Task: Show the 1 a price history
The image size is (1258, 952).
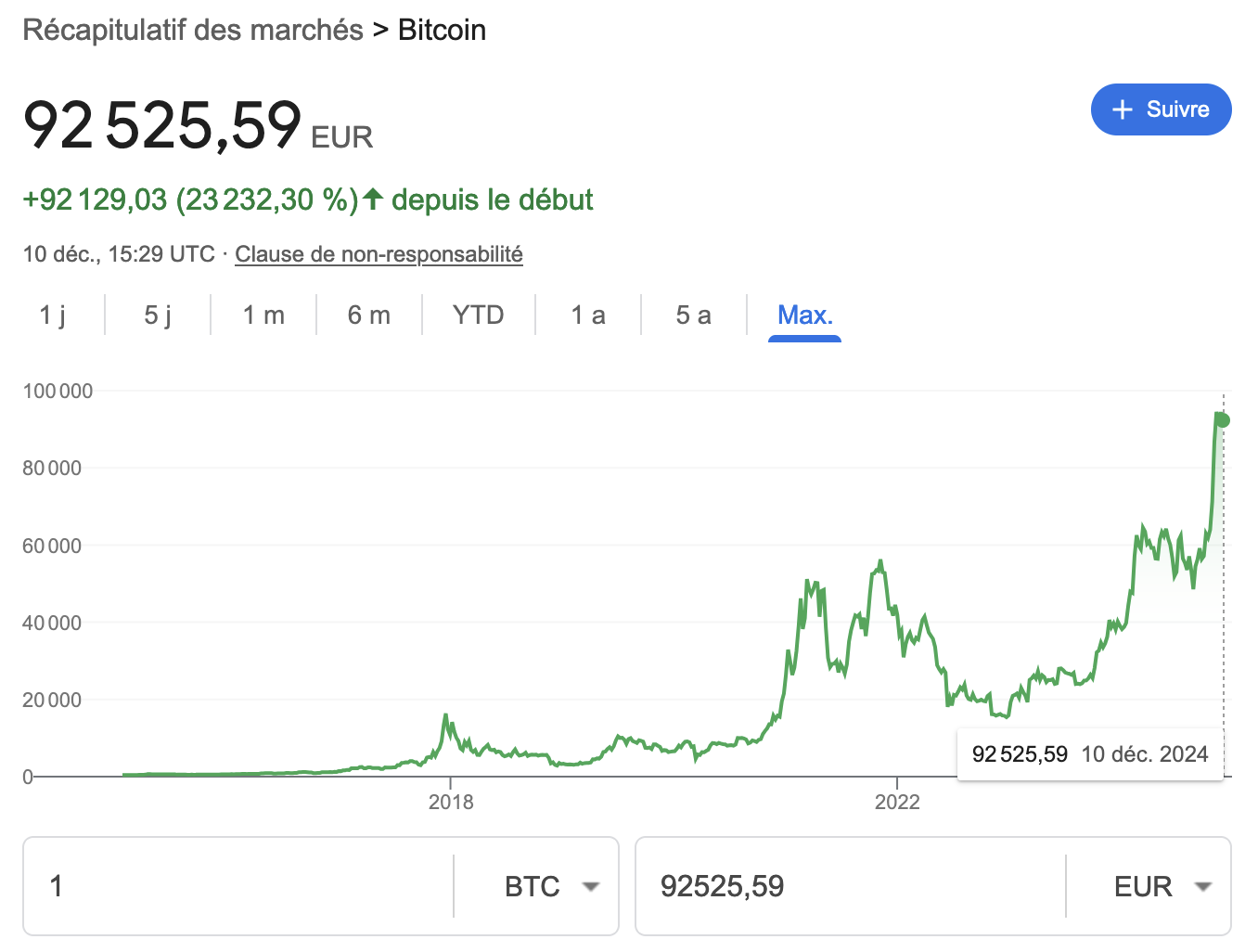Action: [587, 315]
